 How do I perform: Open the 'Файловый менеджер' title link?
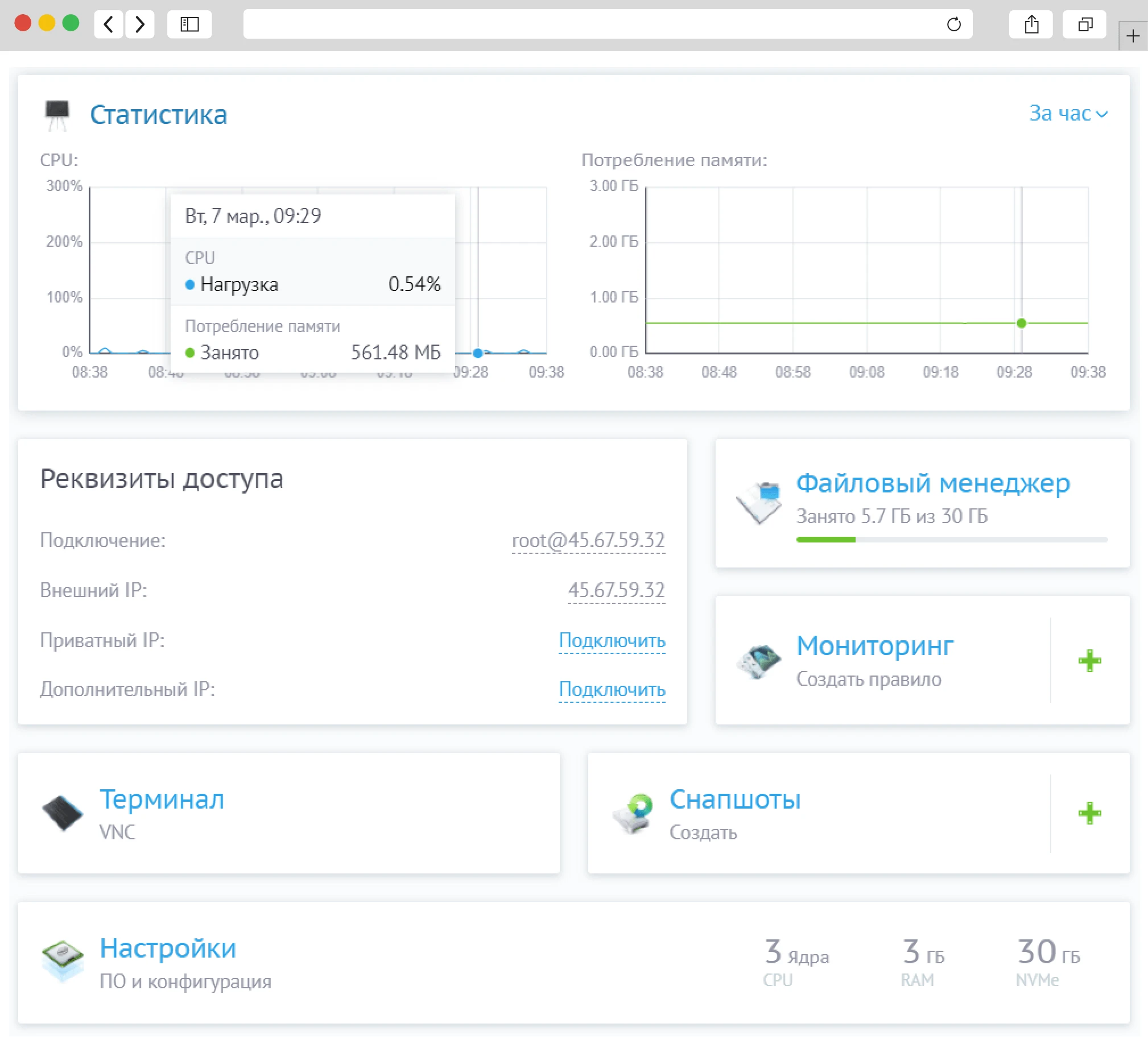click(932, 483)
